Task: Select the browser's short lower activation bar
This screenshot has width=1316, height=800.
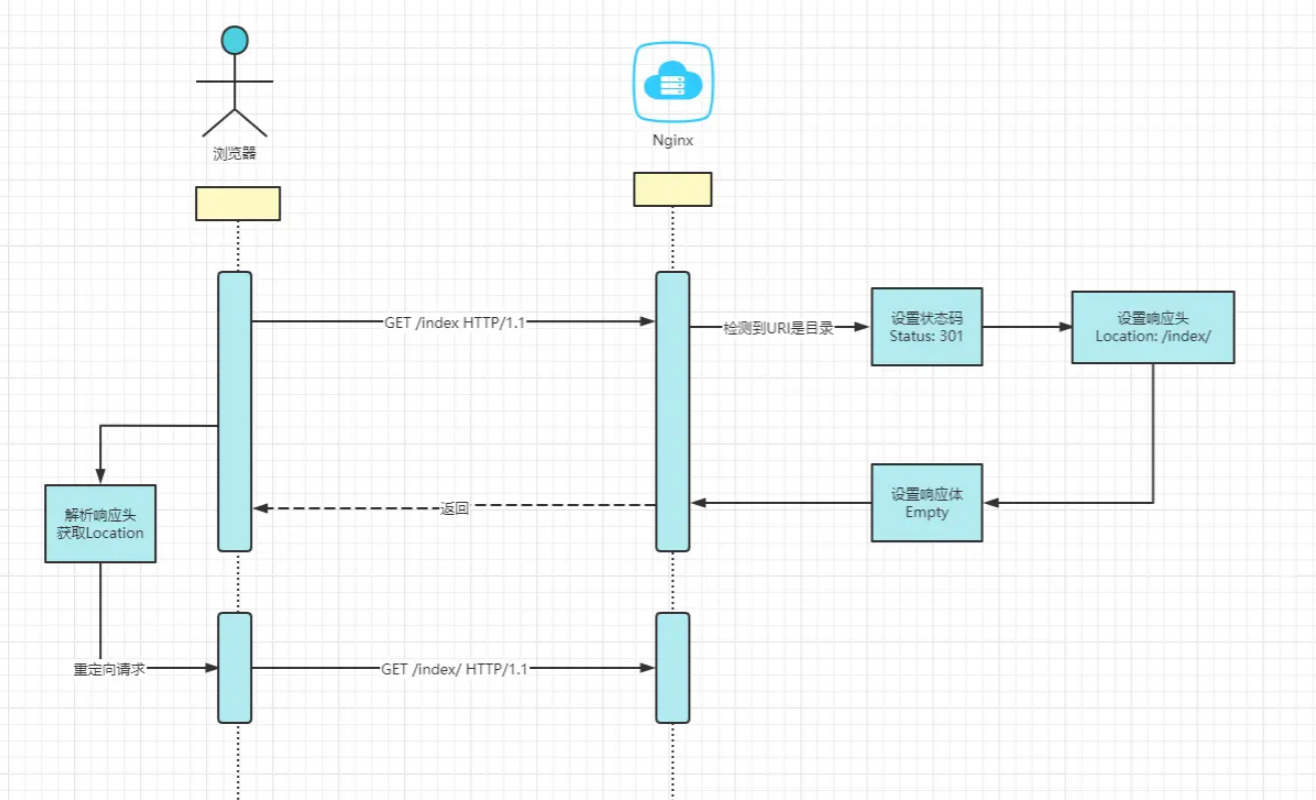Action: pyautogui.click(x=235, y=667)
